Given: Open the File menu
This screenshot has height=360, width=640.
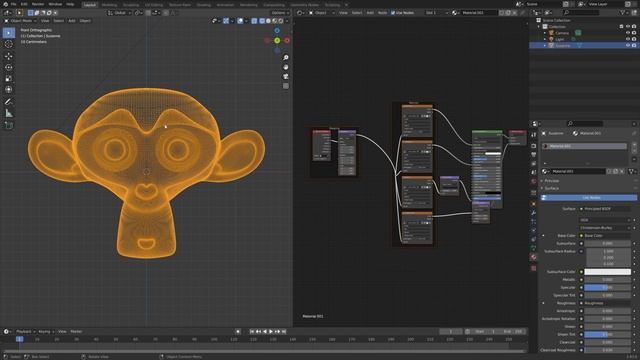Looking at the screenshot, I should click(13, 4).
